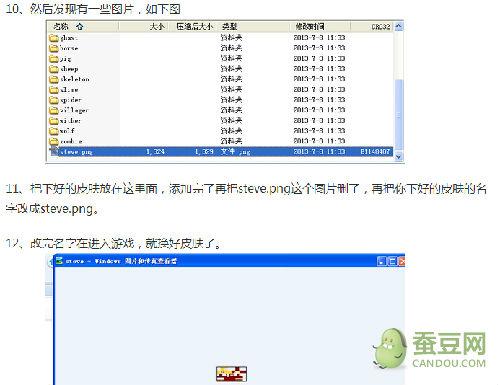
Task: Open the CANDOU.COM watermark logo
Action: 430,349
